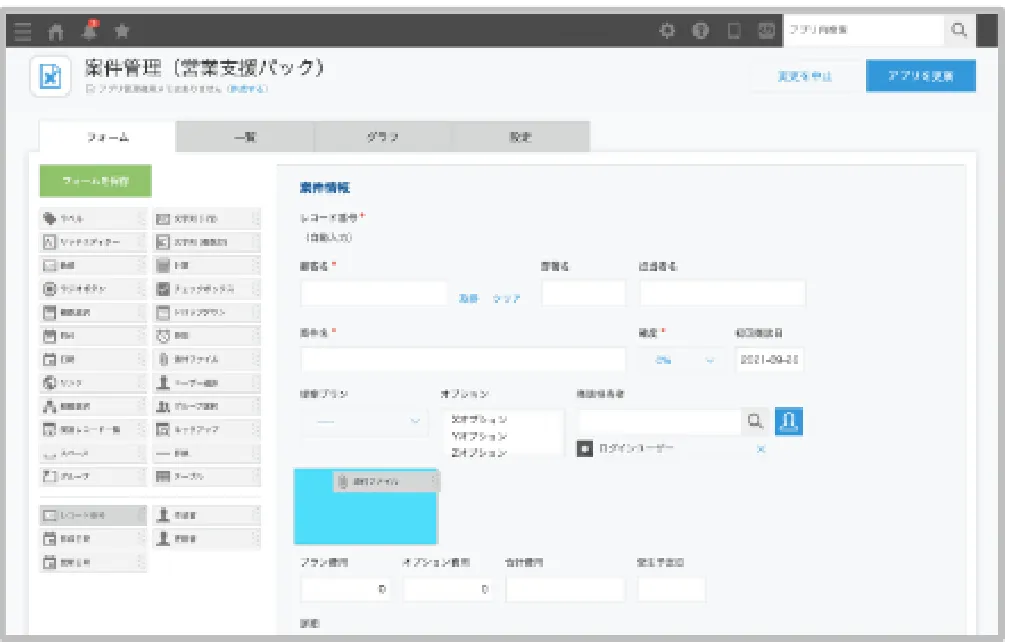Image resolution: width=1018 pixels, height=644 pixels.
Task: Select the チェックボックス field in the palette
Action: pyautogui.click(x=206, y=289)
